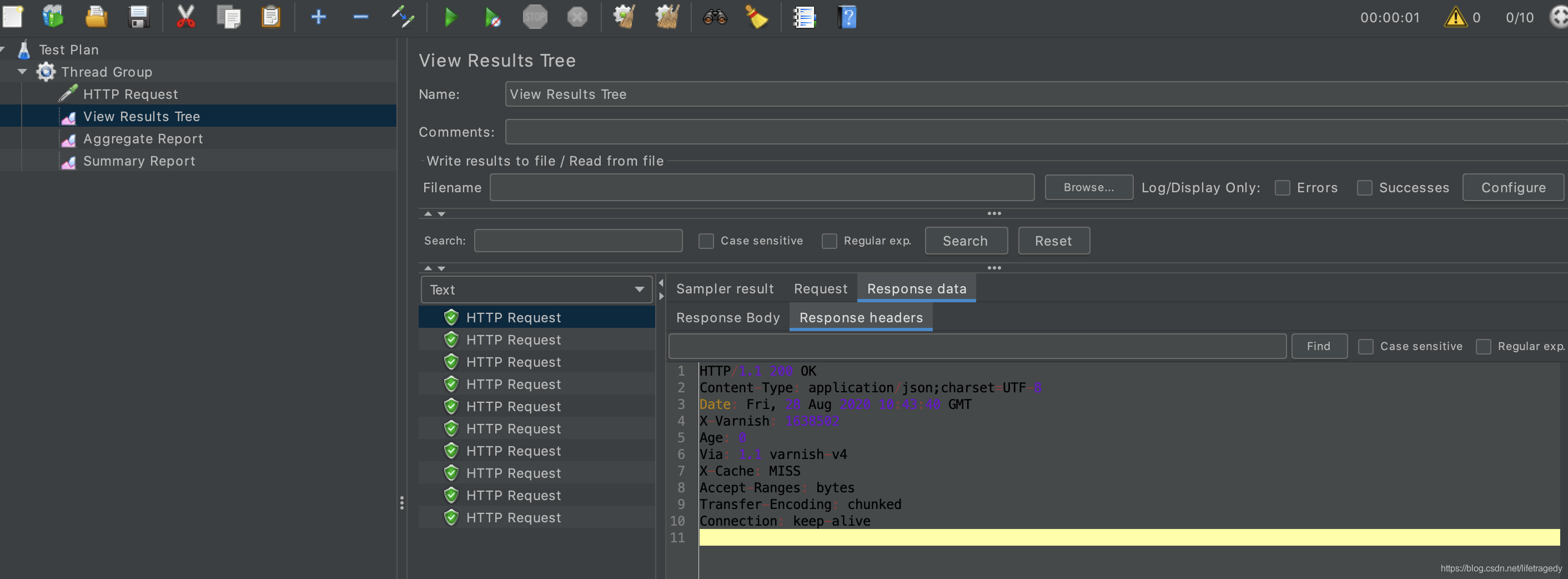Viewport: 1568px width, 579px height.
Task: Click the Find button
Action: click(x=1319, y=346)
